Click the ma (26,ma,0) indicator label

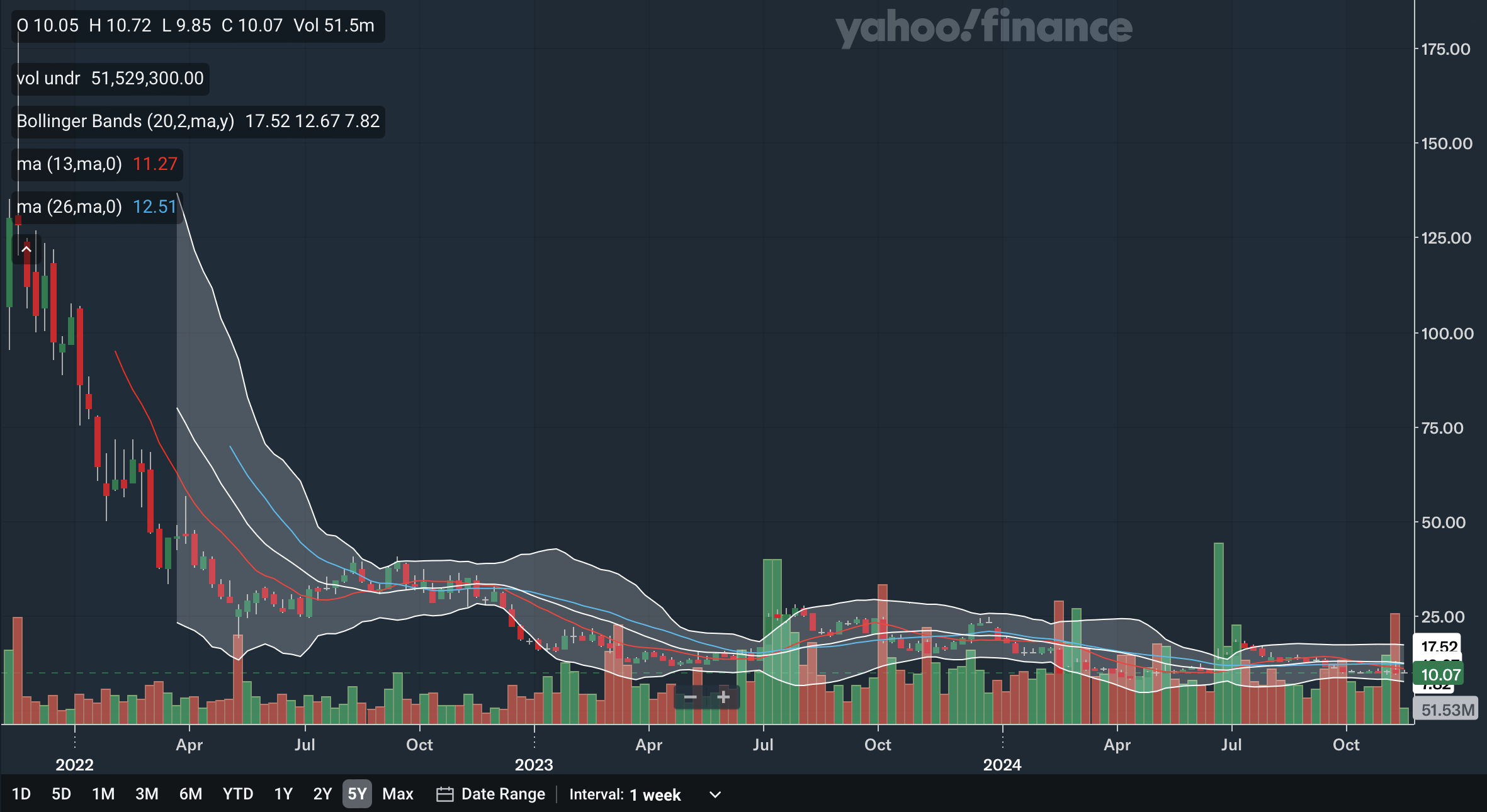pyautogui.click(x=69, y=206)
